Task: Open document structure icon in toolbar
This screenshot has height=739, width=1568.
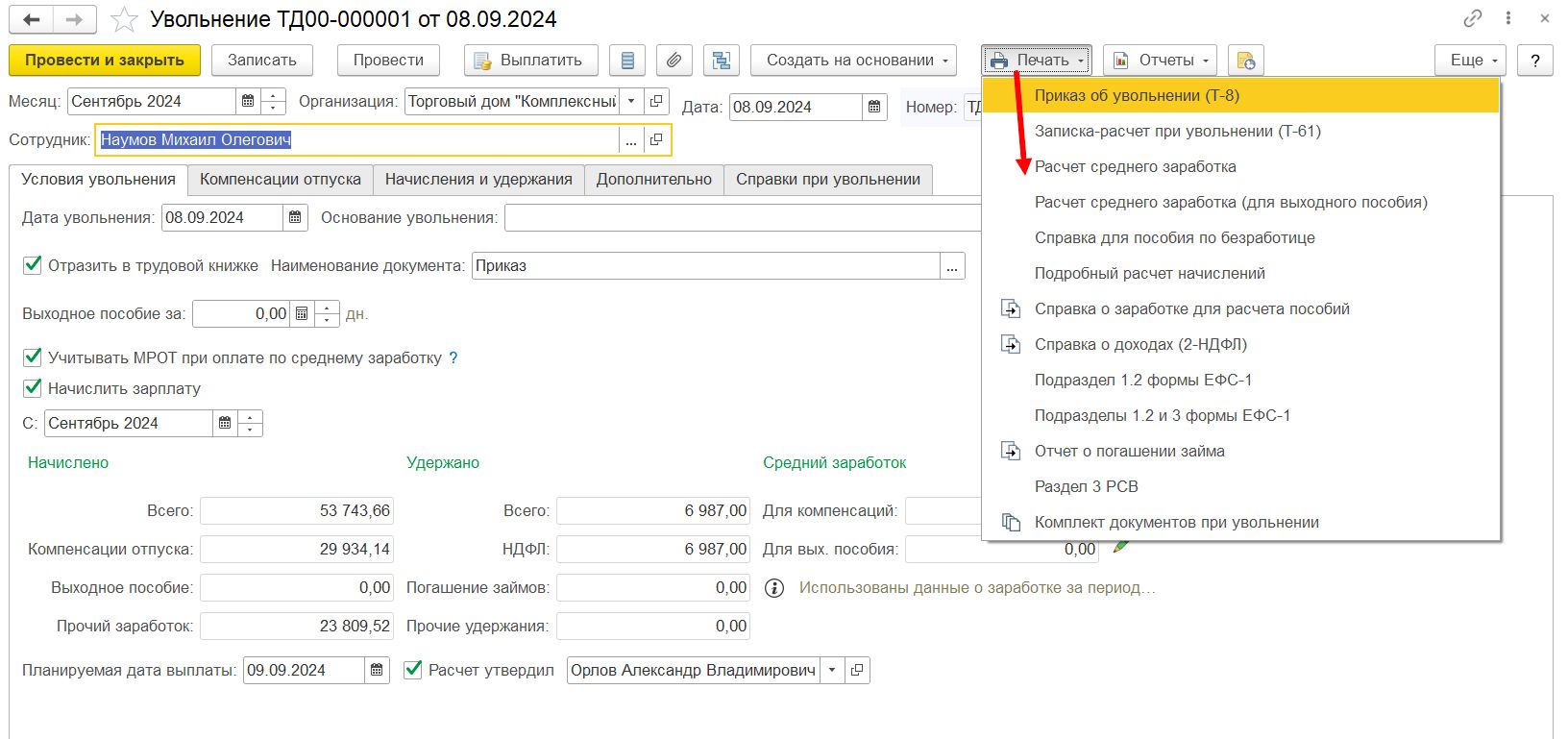Action: pos(721,61)
